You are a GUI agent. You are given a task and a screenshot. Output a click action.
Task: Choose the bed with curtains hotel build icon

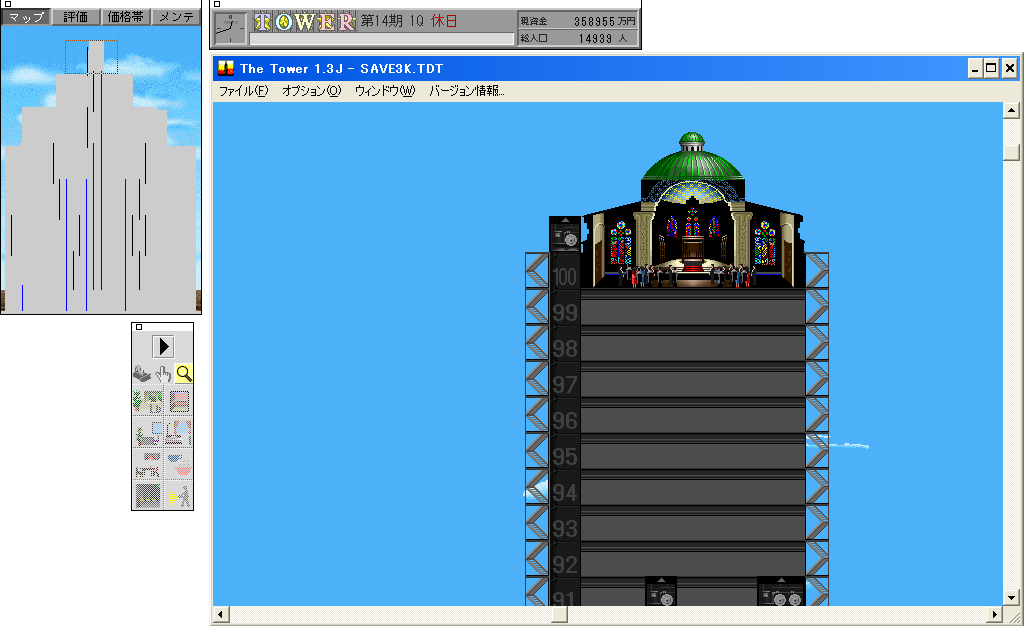click(x=178, y=433)
